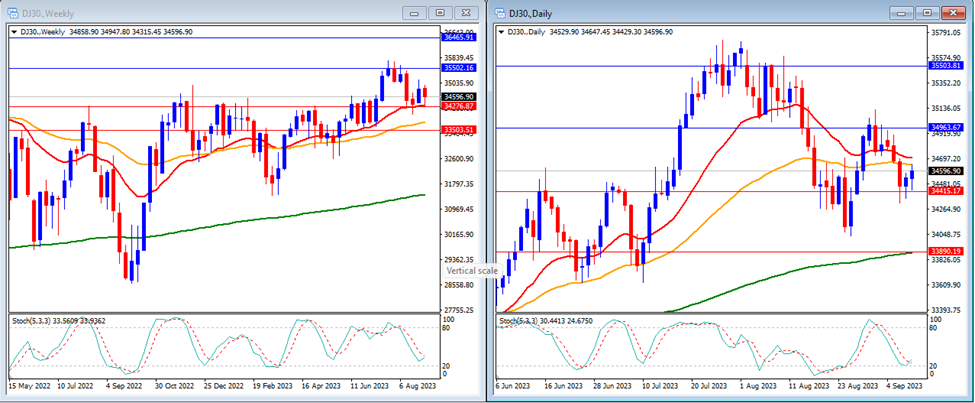Click the 34415.17 red price label in Daily chart
Viewport: 975px width, 403px height.
(x=946, y=191)
